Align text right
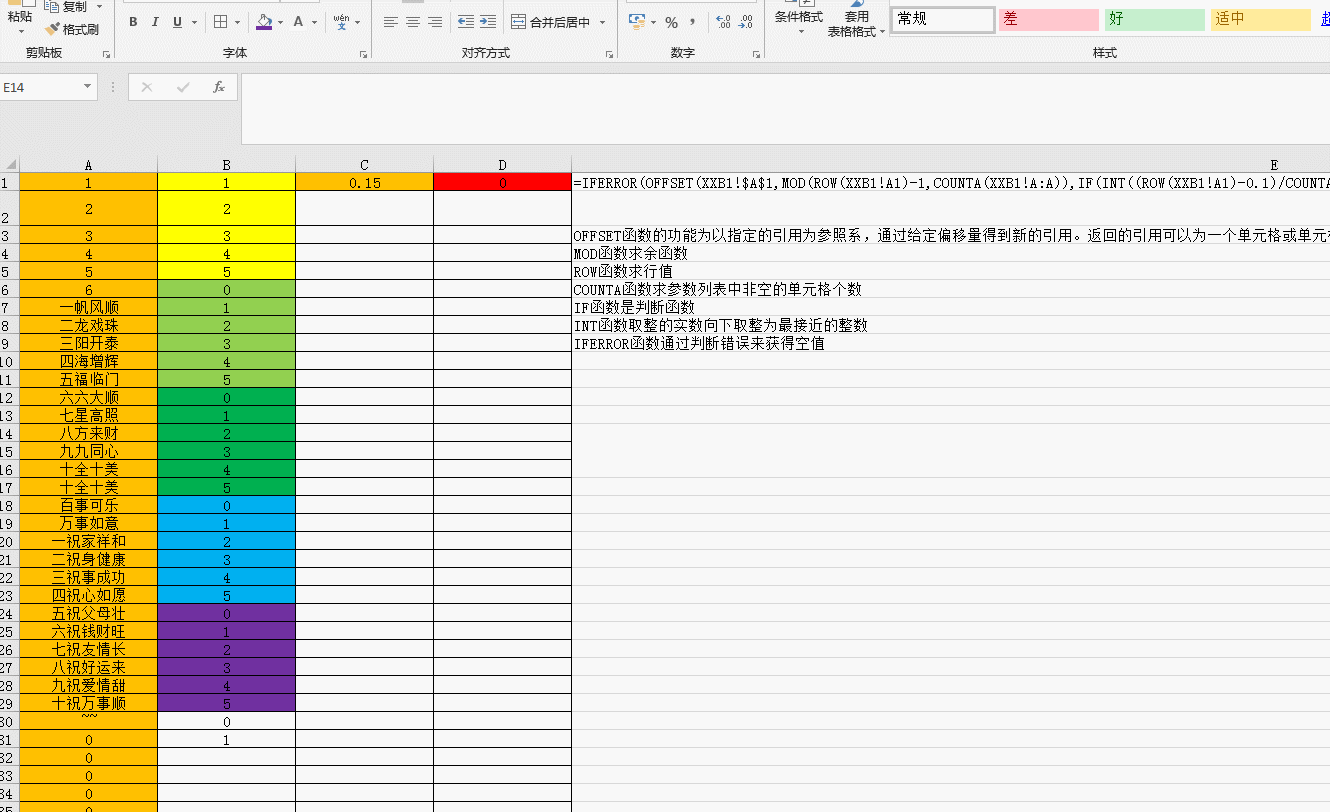This screenshot has width=1330, height=812. [x=435, y=22]
